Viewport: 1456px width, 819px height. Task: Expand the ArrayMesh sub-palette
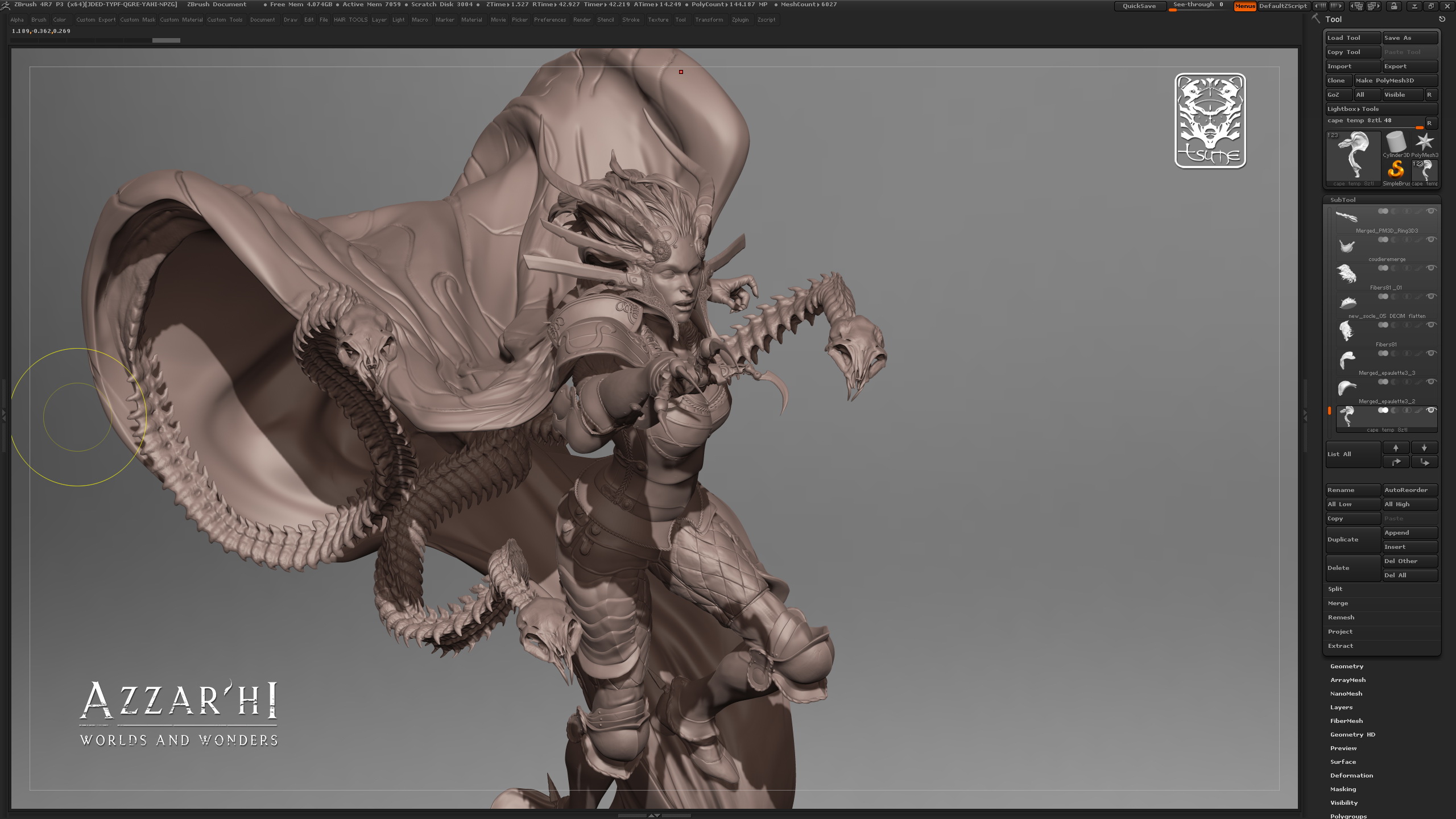[x=1347, y=680]
